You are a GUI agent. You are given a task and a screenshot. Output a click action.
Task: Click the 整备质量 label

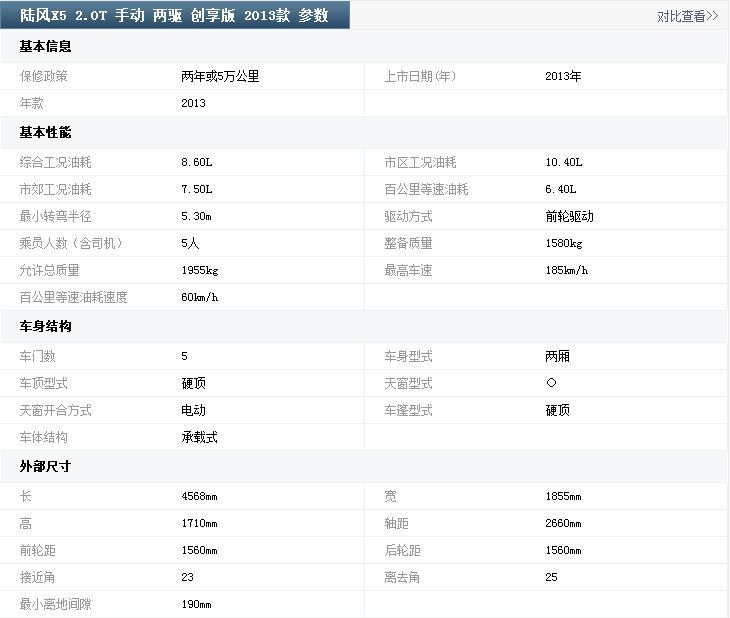pyautogui.click(x=408, y=244)
